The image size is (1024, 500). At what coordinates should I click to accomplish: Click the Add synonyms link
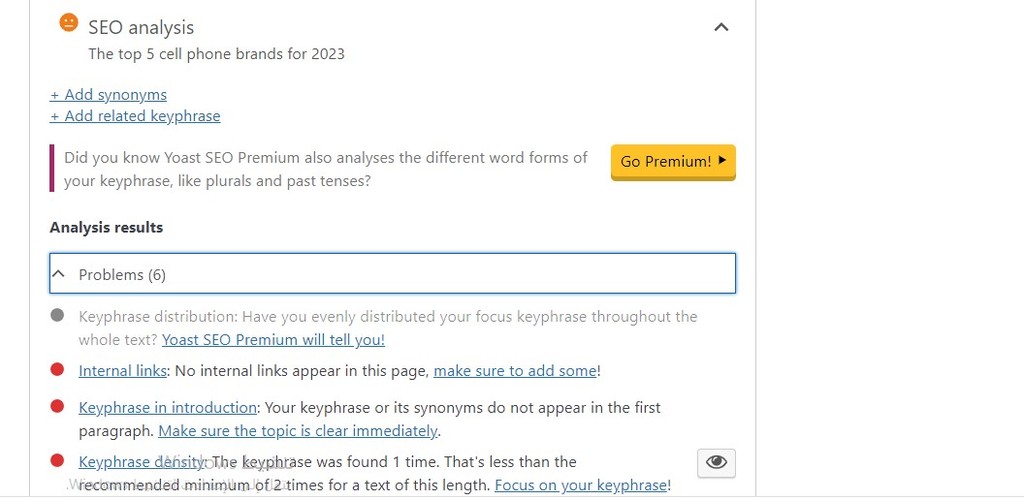108,95
